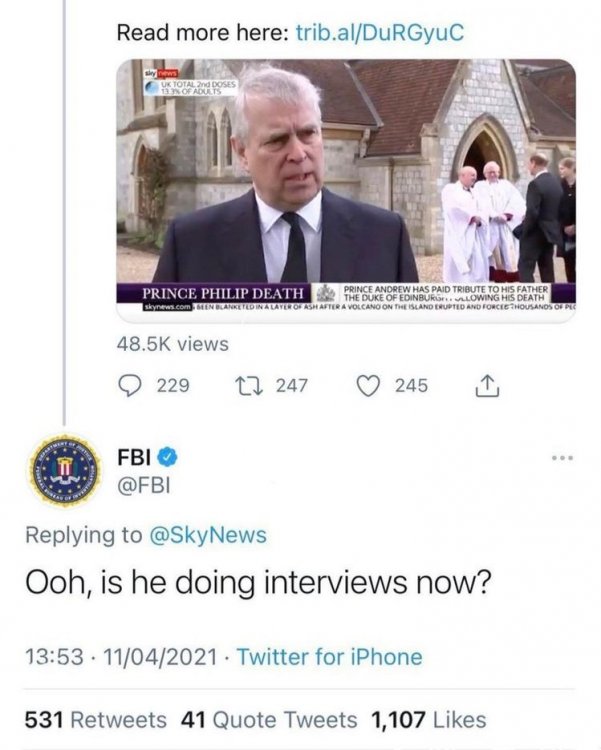Open the 41 Quote Tweets list

pyautogui.click(x=268, y=719)
